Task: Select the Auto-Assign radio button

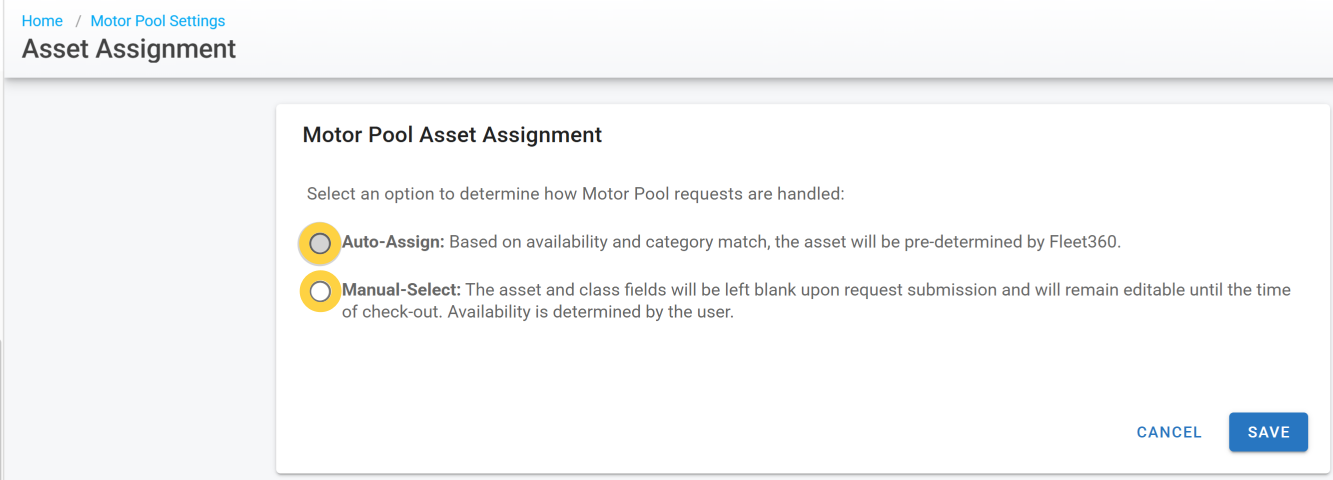Action: tap(319, 243)
